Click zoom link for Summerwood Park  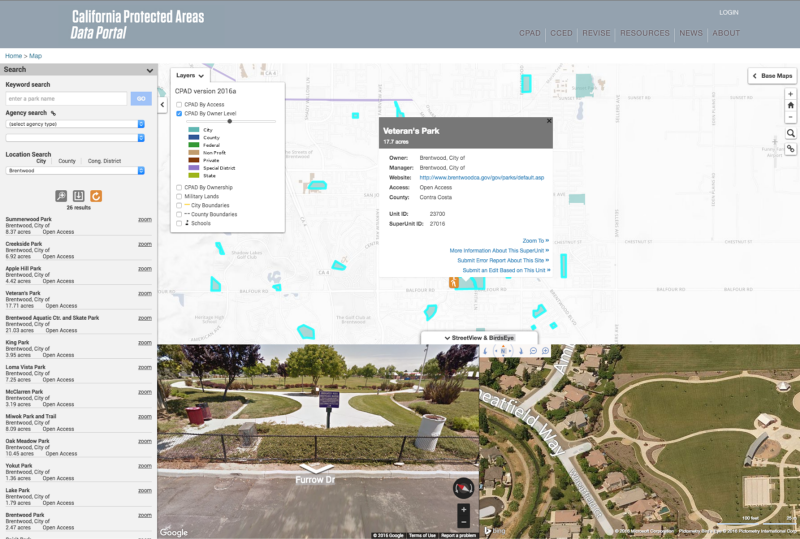click(145, 219)
